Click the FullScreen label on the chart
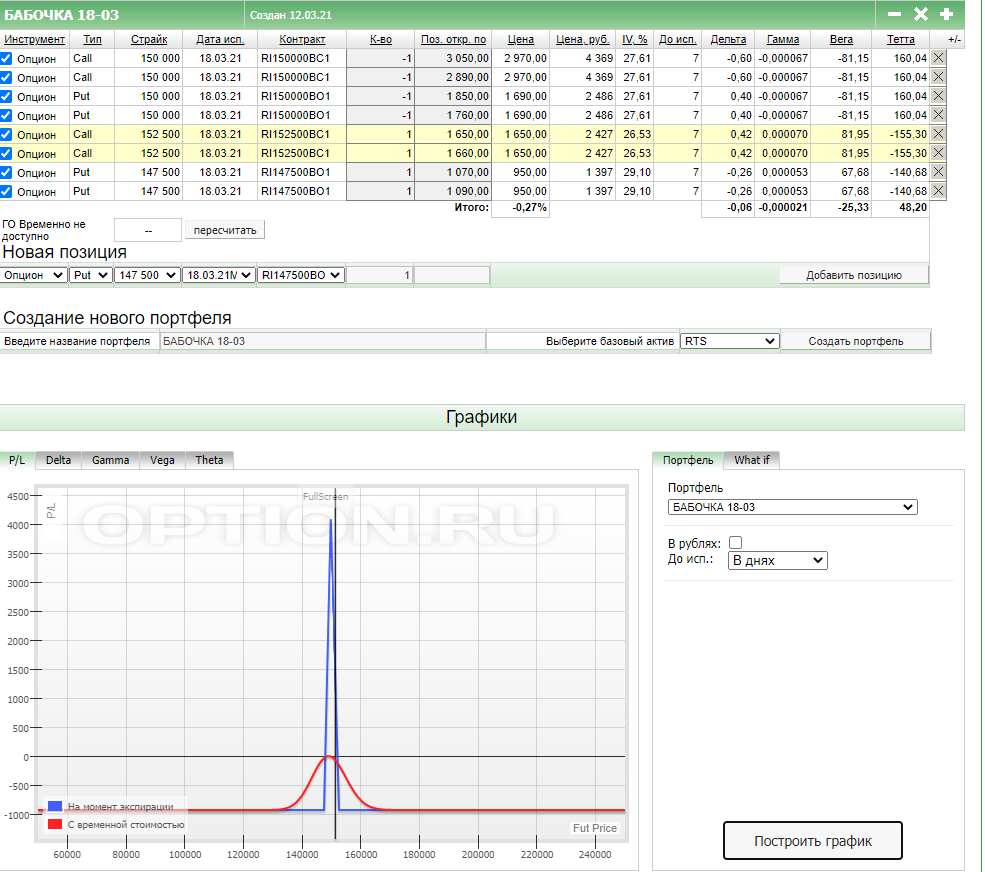The height and width of the screenshot is (872, 985). click(x=326, y=497)
